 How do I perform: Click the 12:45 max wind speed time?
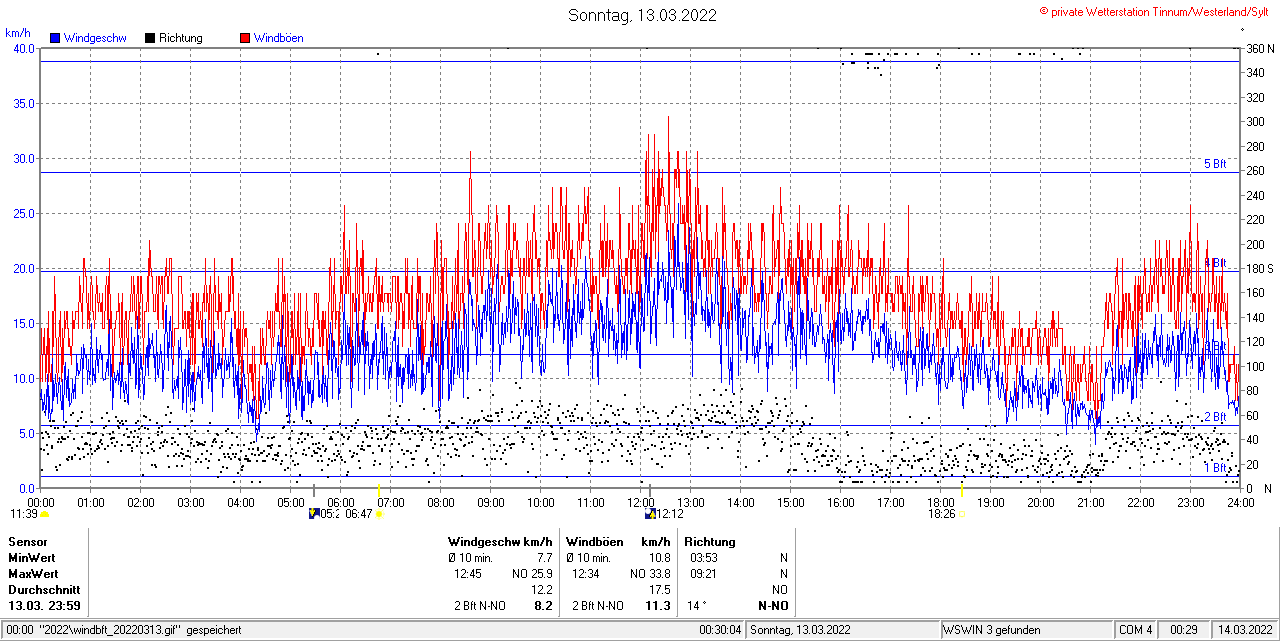click(x=468, y=574)
